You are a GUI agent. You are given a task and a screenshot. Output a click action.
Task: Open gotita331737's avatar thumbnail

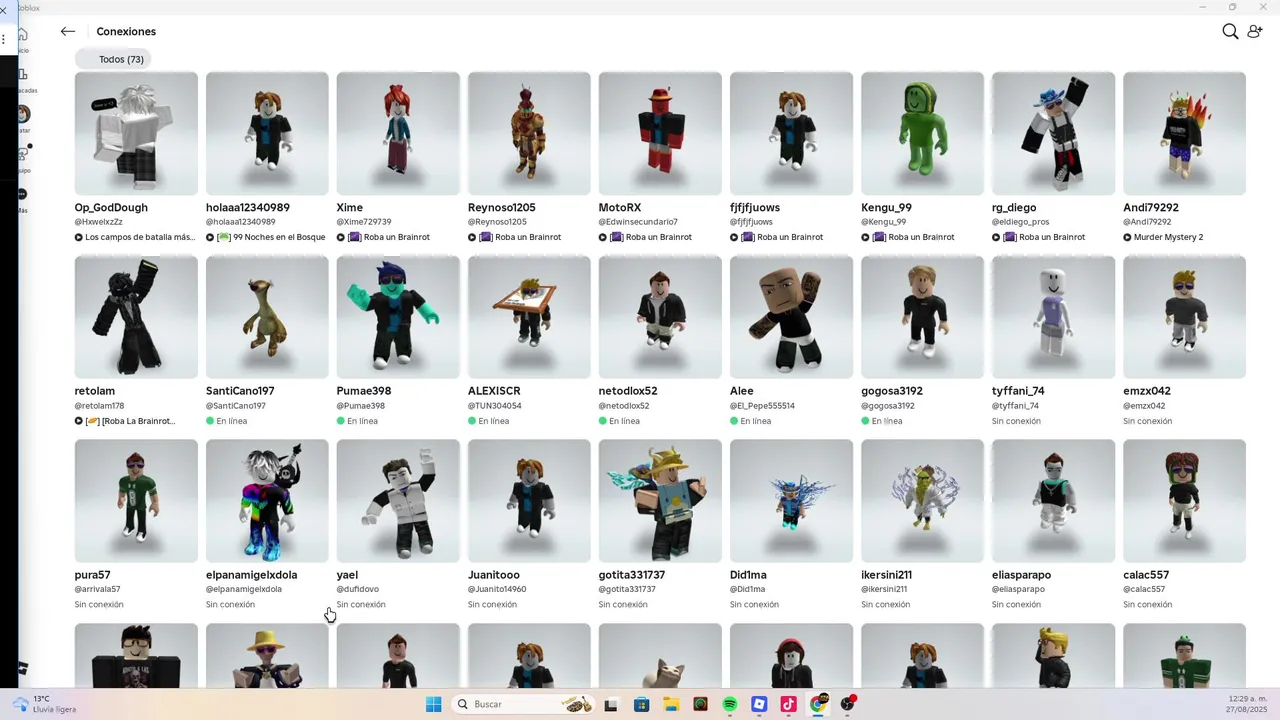(660, 501)
